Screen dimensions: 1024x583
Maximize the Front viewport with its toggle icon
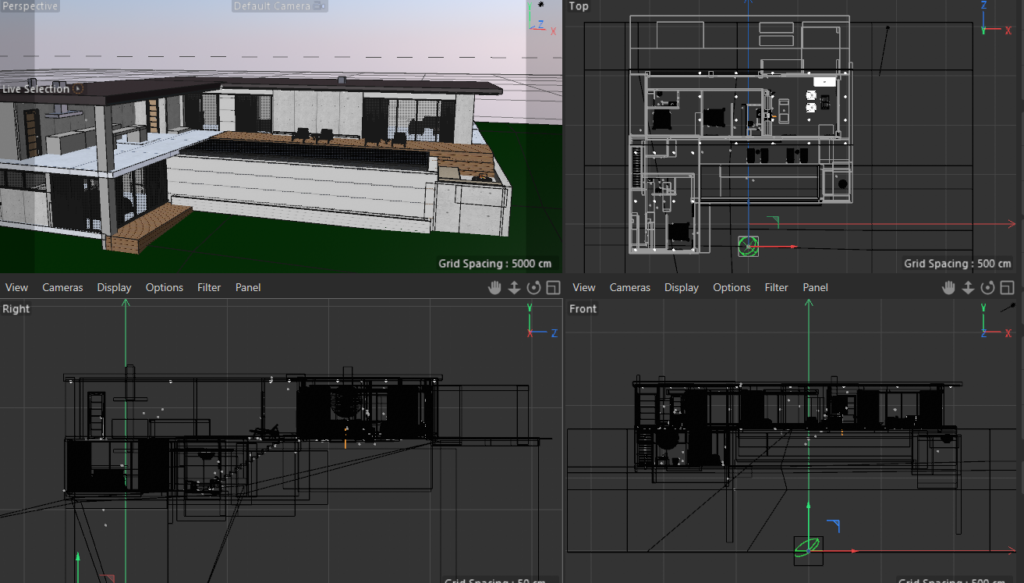1009,288
